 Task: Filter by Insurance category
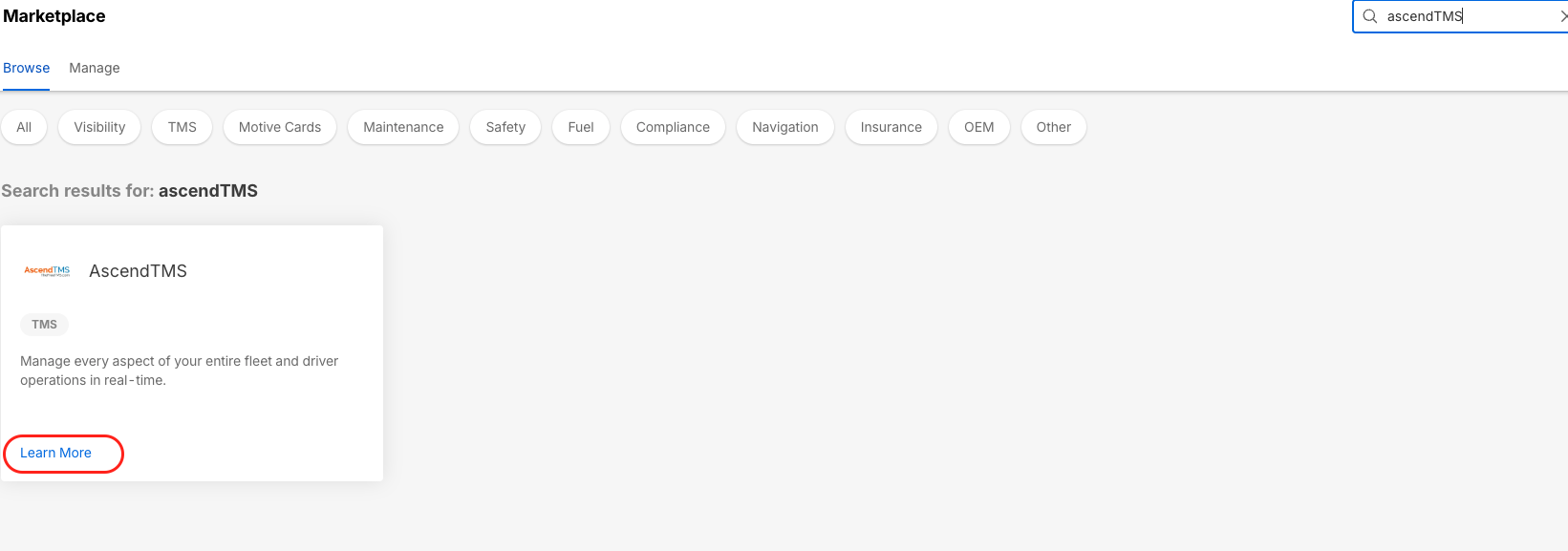(x=891, y=127)
